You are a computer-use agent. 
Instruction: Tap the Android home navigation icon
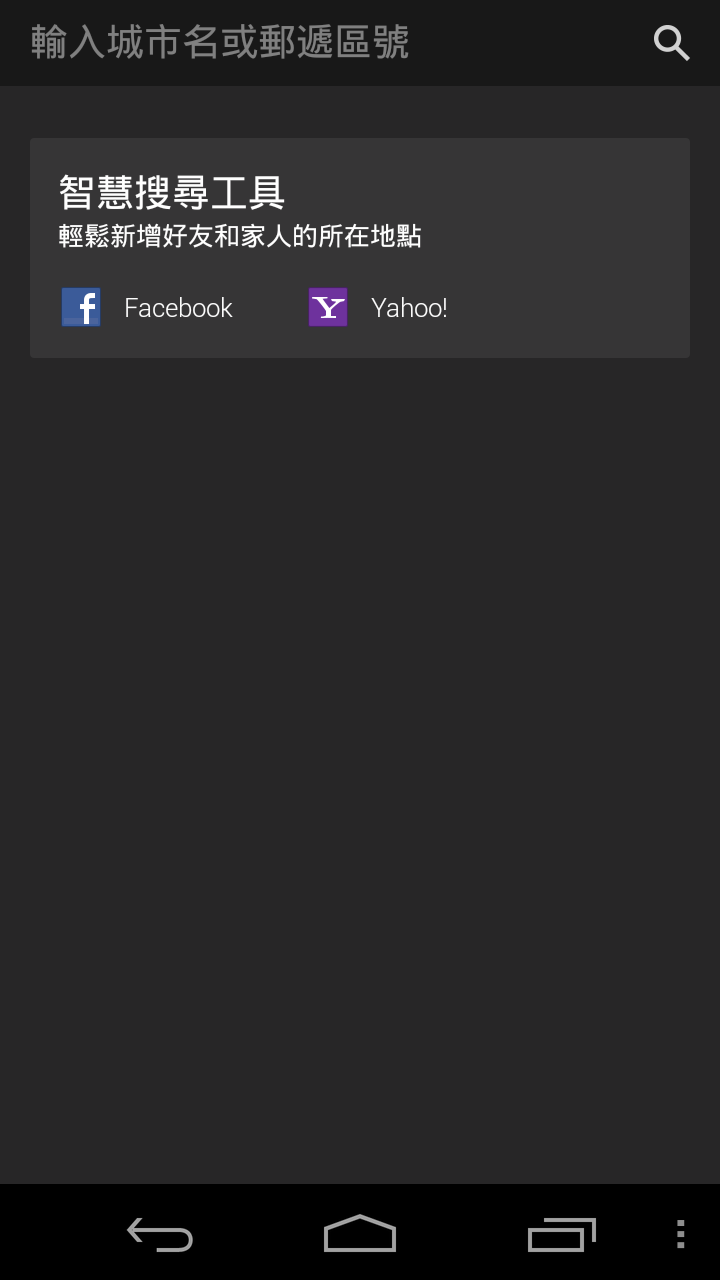tap(360, 1234)
